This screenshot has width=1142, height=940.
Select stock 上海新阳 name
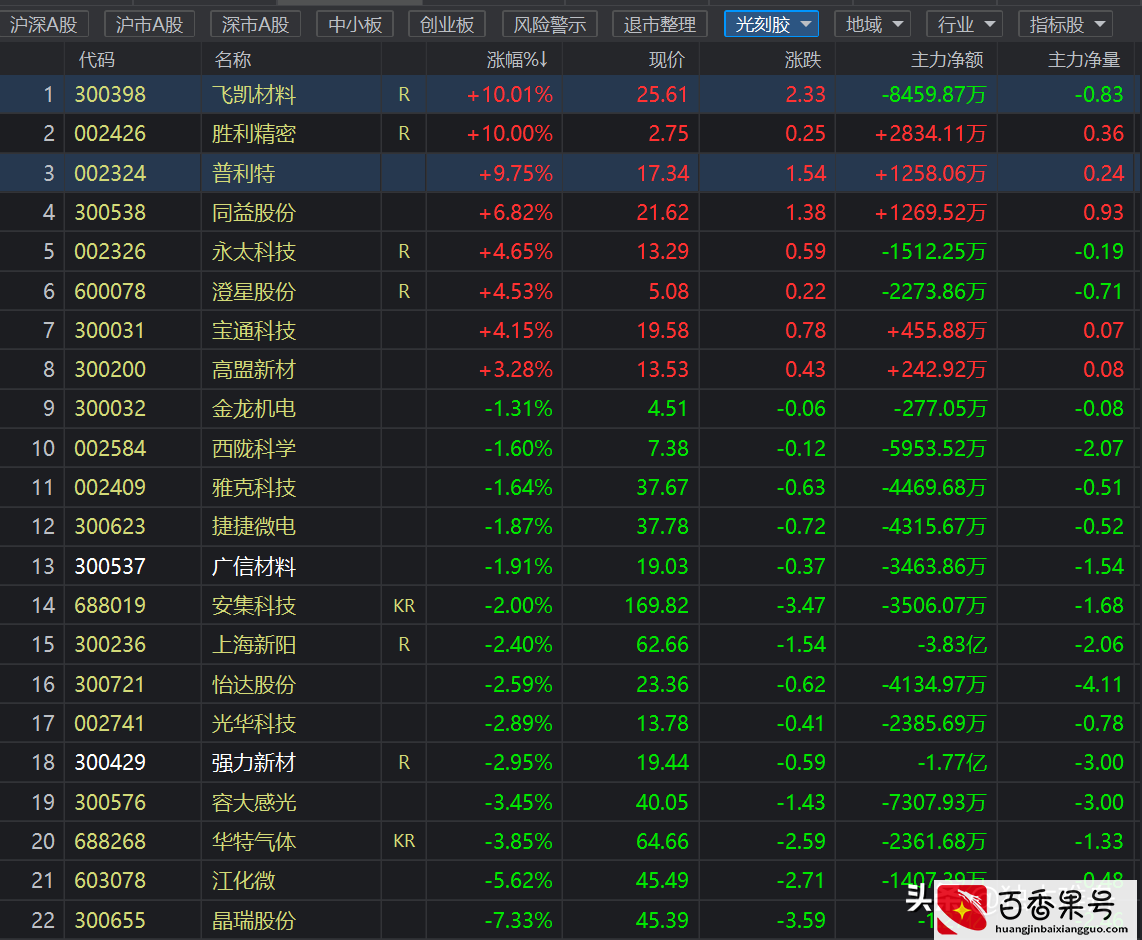tap(253, 644)
